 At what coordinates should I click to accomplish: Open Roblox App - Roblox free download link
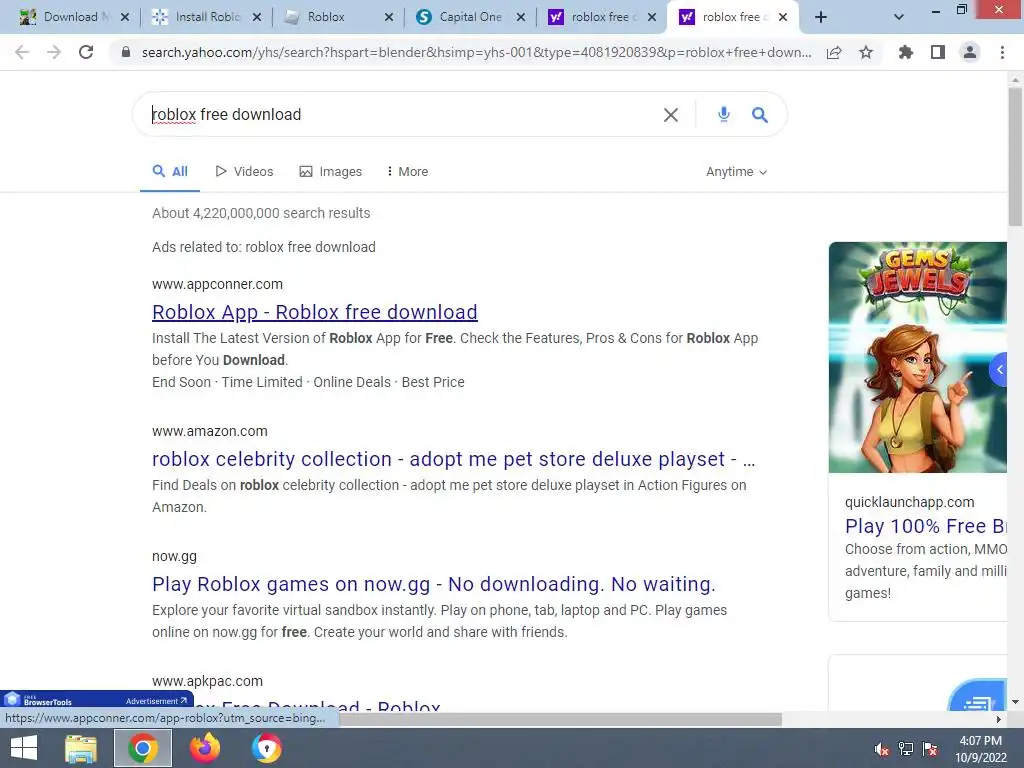point(315,312)
